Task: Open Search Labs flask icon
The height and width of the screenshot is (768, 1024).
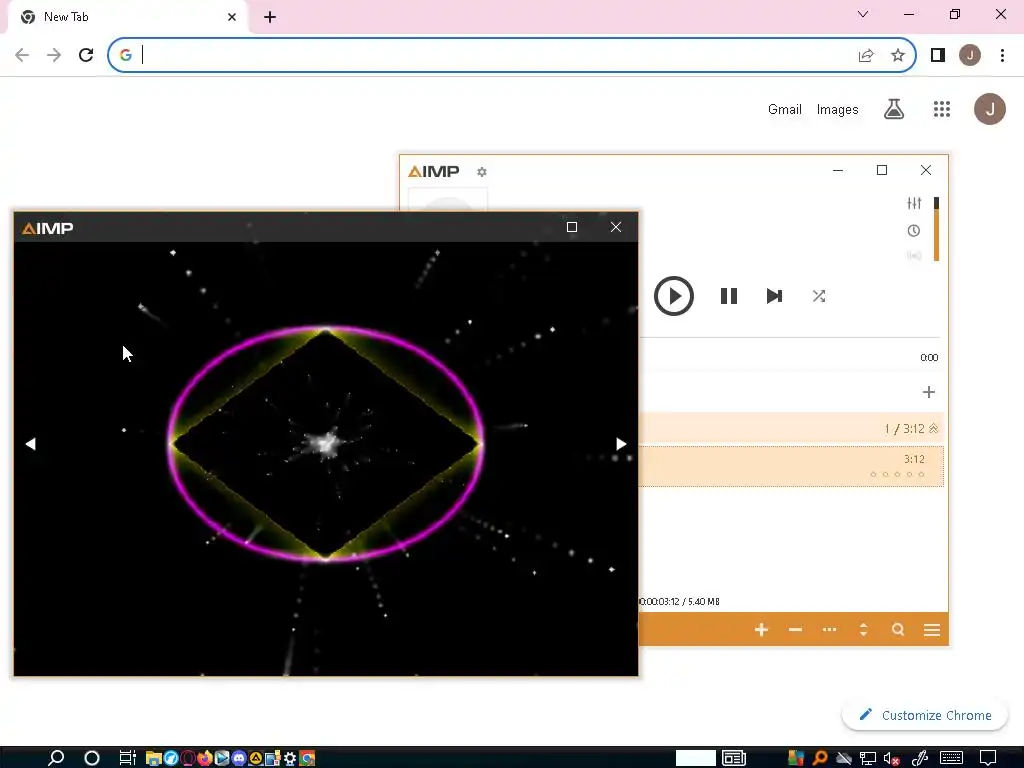Action: click(893, 109)
